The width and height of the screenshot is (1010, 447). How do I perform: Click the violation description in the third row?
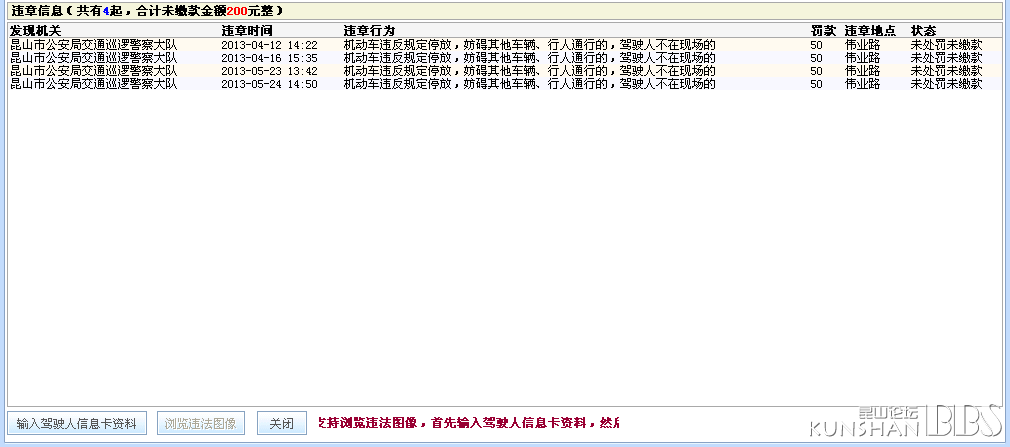tap(529, 71)
